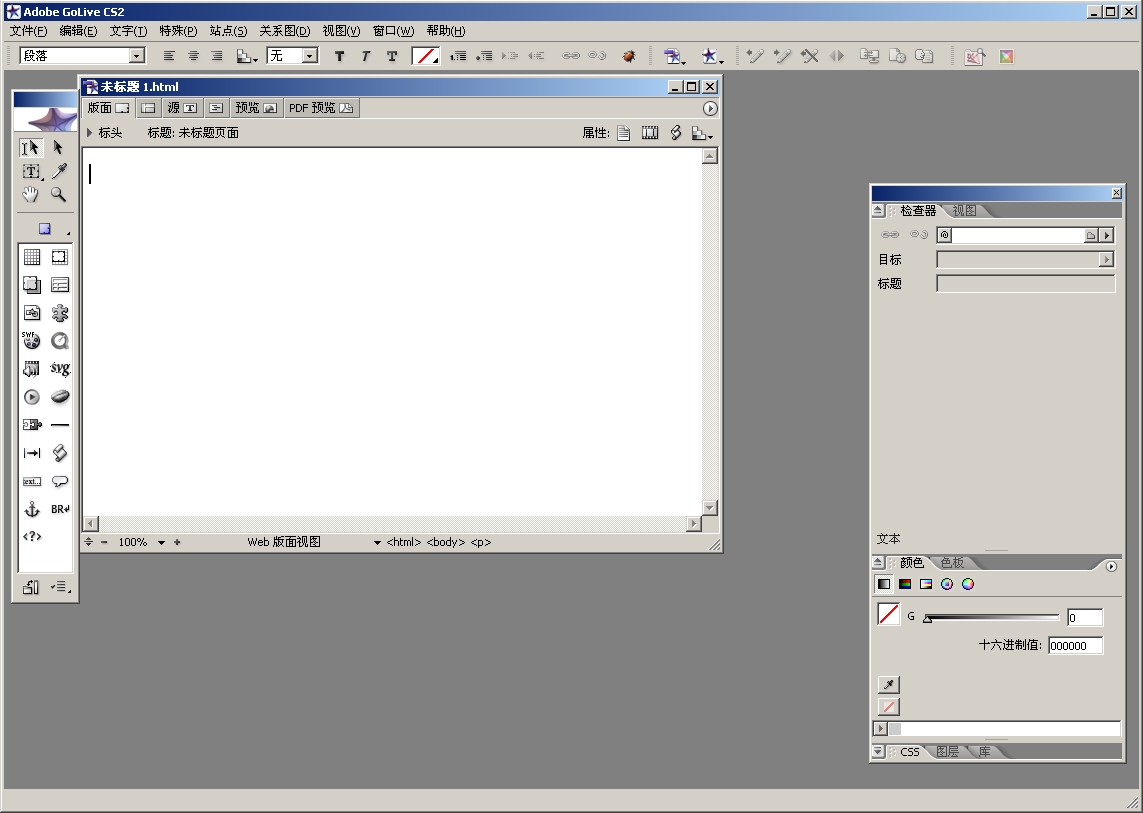
Task: Insert an anchor object icon
Action: pos(31,509)
